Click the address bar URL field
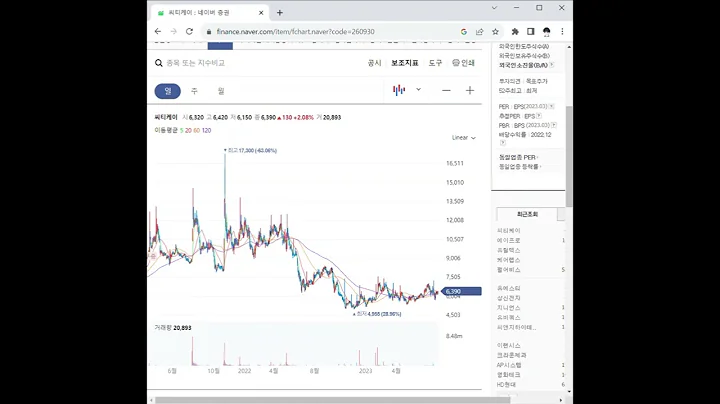Screen dimensions: 720x404 click(331, 32)
